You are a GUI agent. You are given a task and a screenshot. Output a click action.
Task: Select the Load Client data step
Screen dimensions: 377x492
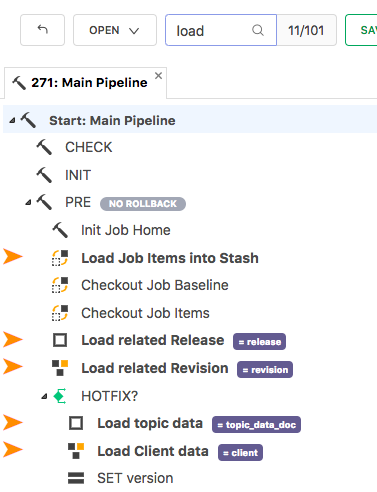pyautogui.click(x=153, y=451)
